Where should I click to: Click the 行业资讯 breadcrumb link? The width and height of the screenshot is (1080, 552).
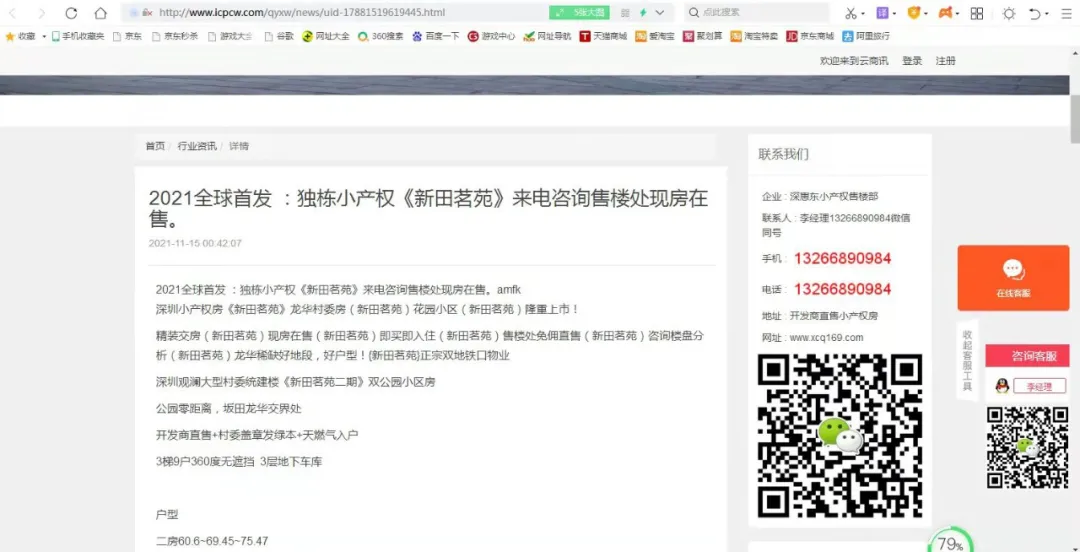click(197, 146)
